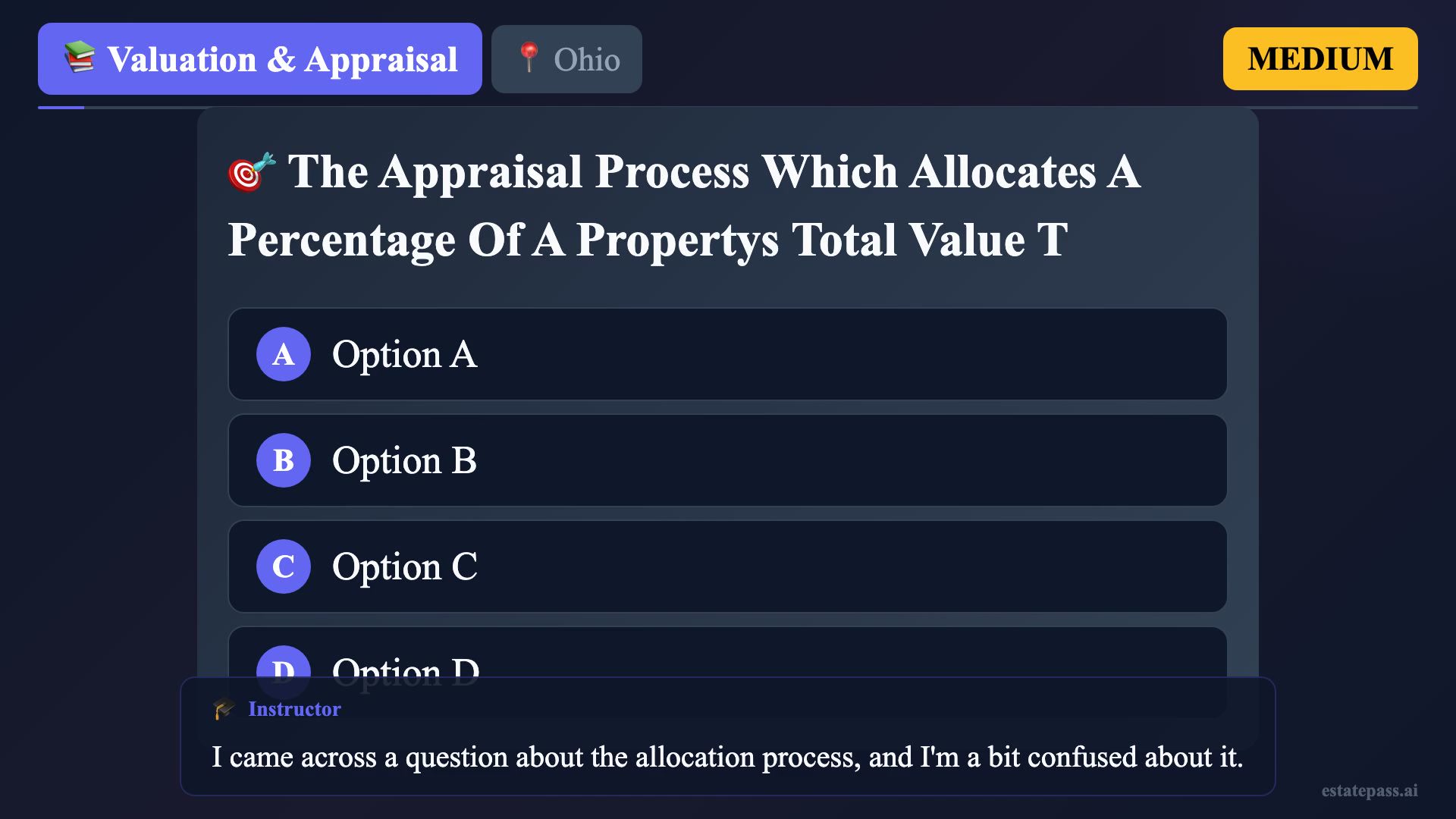Select answer Option A

(728, 354)
